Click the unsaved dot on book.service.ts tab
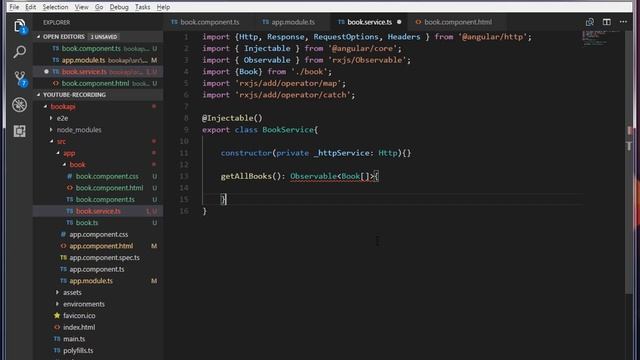This screenshot has width=640, height=360. 399,22
